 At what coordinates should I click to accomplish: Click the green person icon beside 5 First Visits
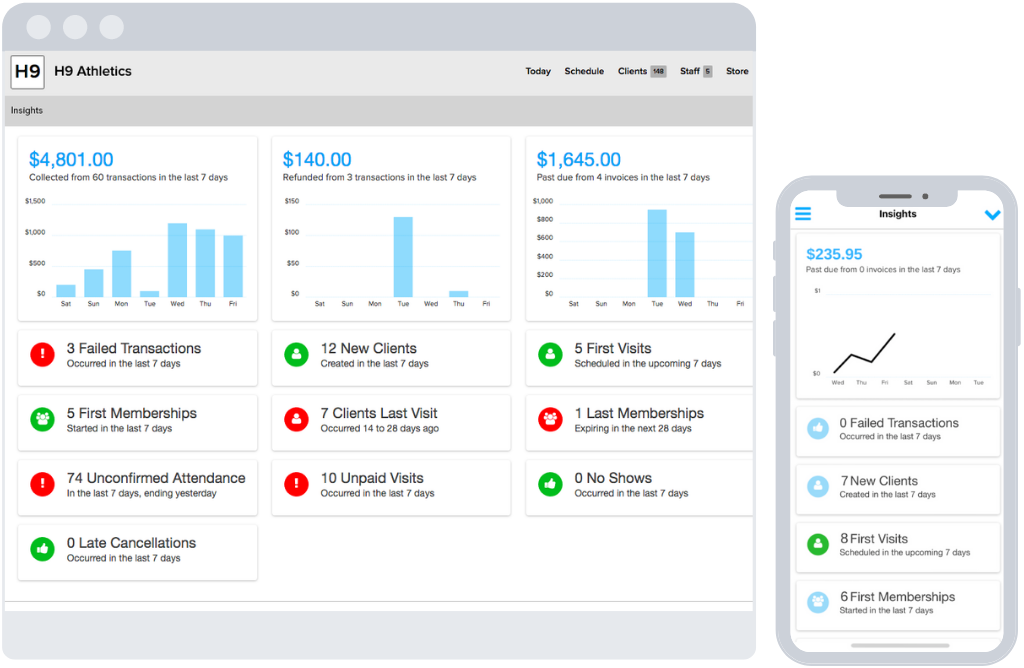coord(551,355)
